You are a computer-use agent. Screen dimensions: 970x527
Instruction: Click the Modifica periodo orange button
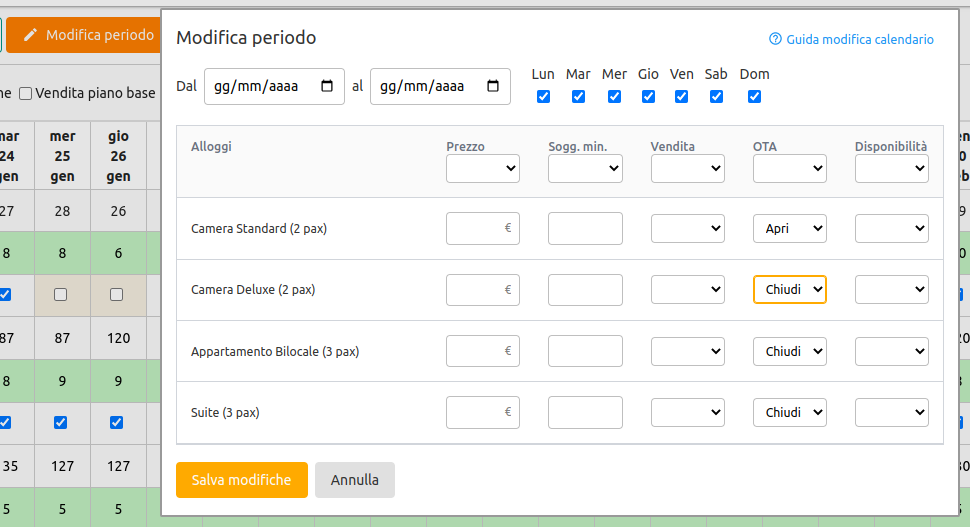pos(86,35)
